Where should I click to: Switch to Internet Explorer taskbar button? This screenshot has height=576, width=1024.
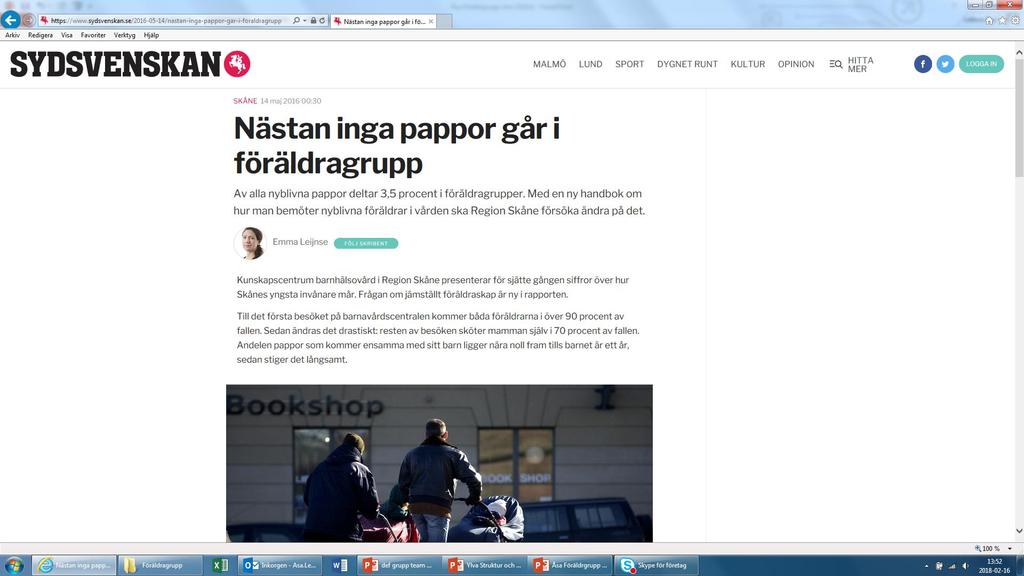75,566
